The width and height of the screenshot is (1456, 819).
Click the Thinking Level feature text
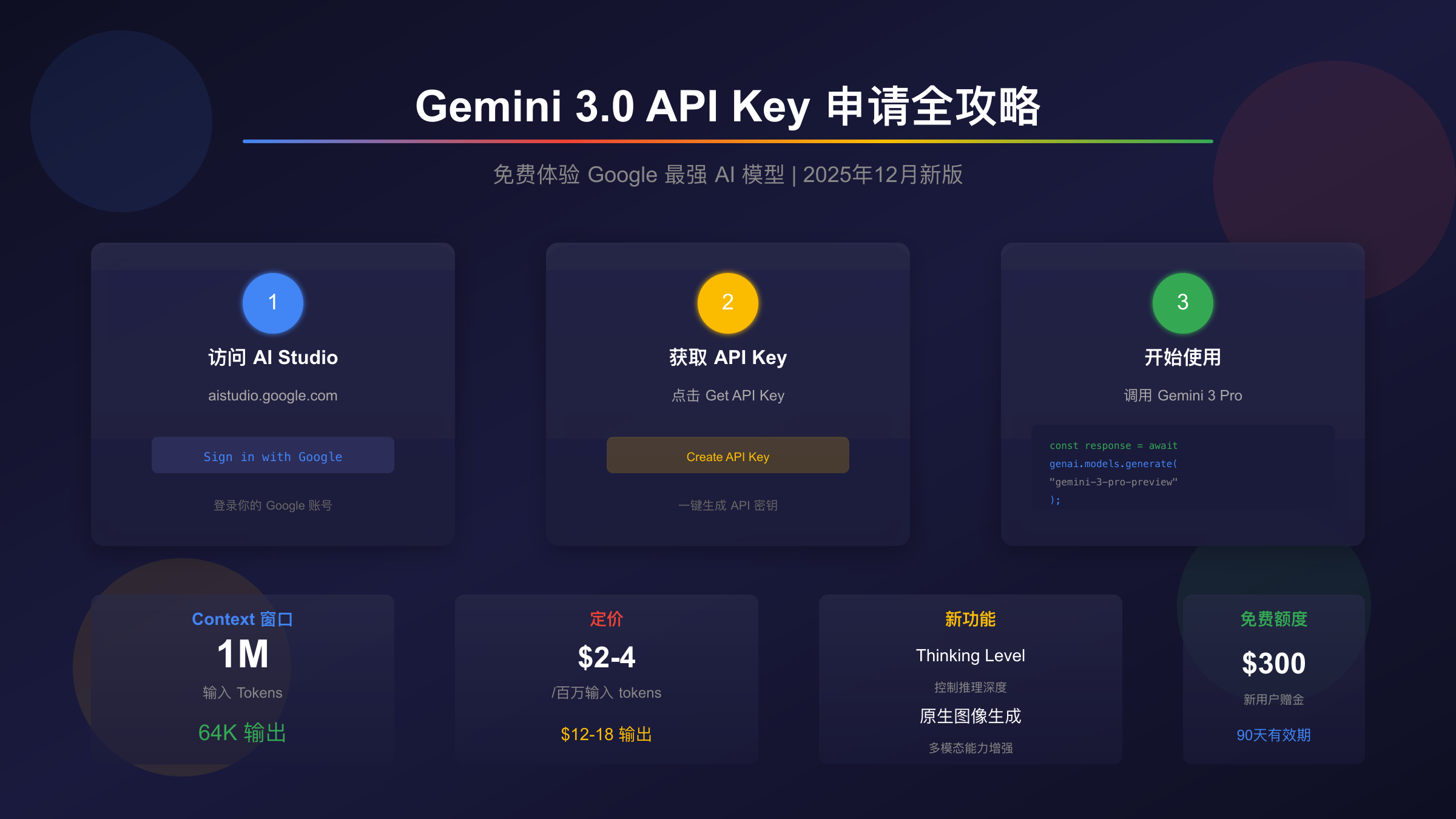coord(971,656)
